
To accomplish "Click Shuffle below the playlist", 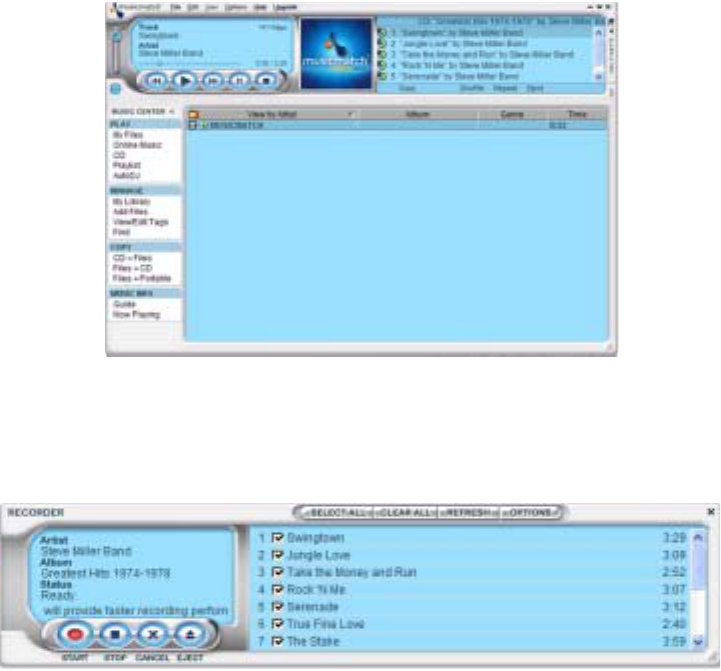I will [472, 88].
